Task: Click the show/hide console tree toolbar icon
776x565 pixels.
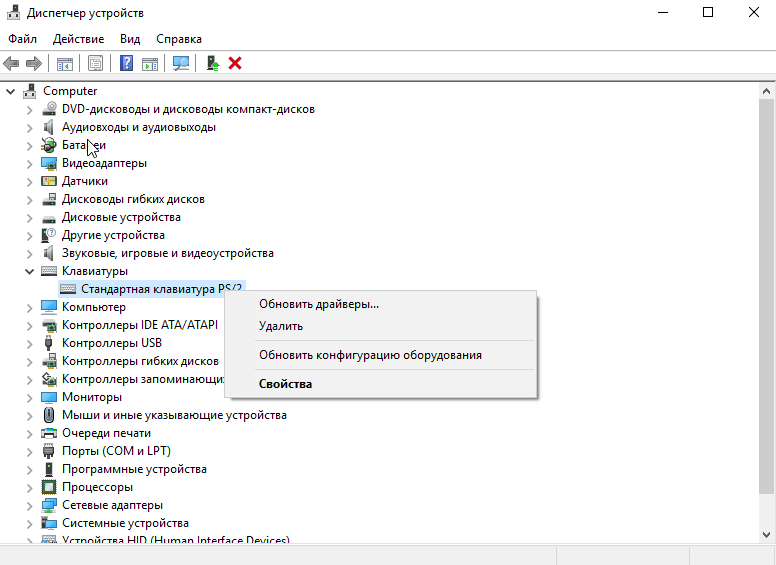Action: (x=64, y=63)
